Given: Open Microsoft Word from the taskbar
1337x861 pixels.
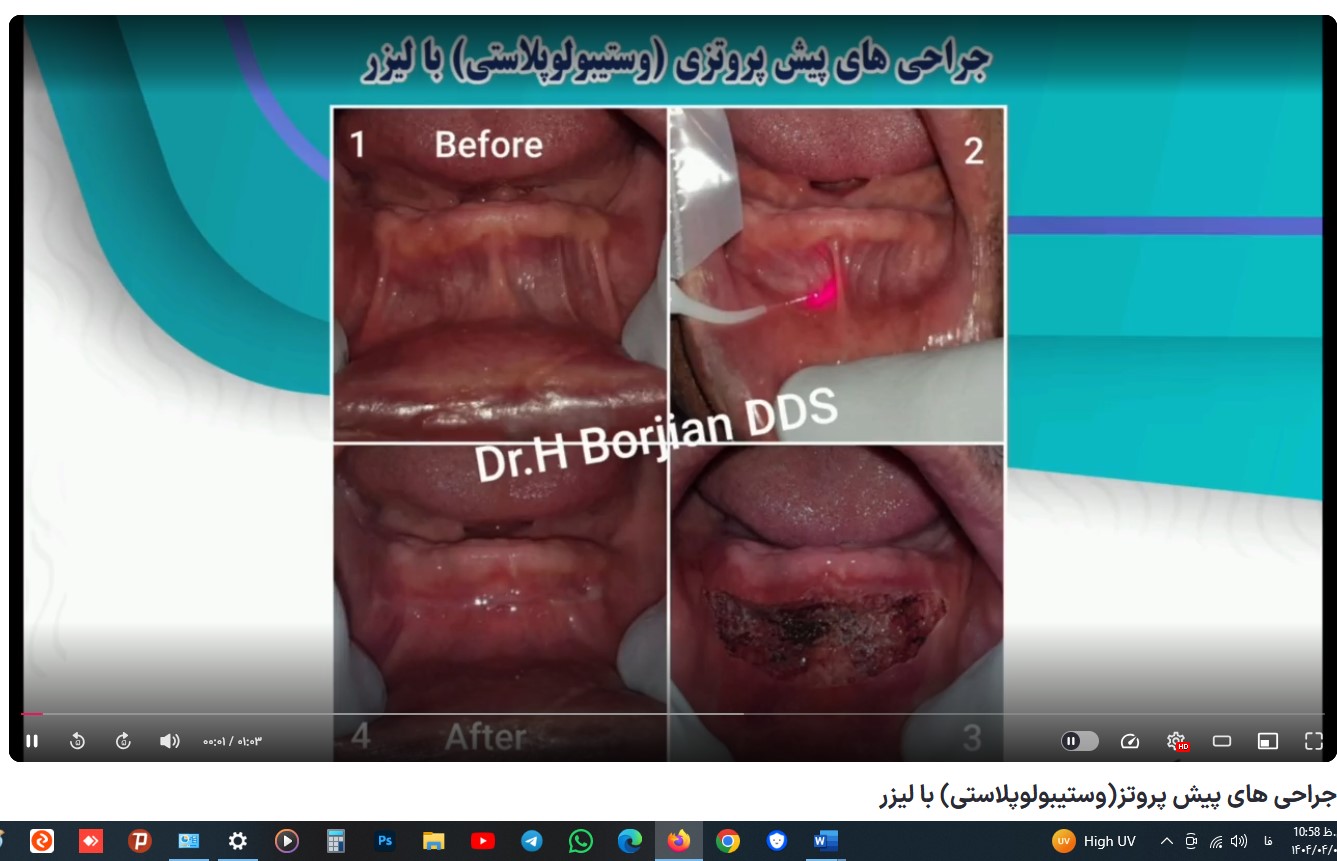Looking at the screenshot, I should tap(824, 841).
